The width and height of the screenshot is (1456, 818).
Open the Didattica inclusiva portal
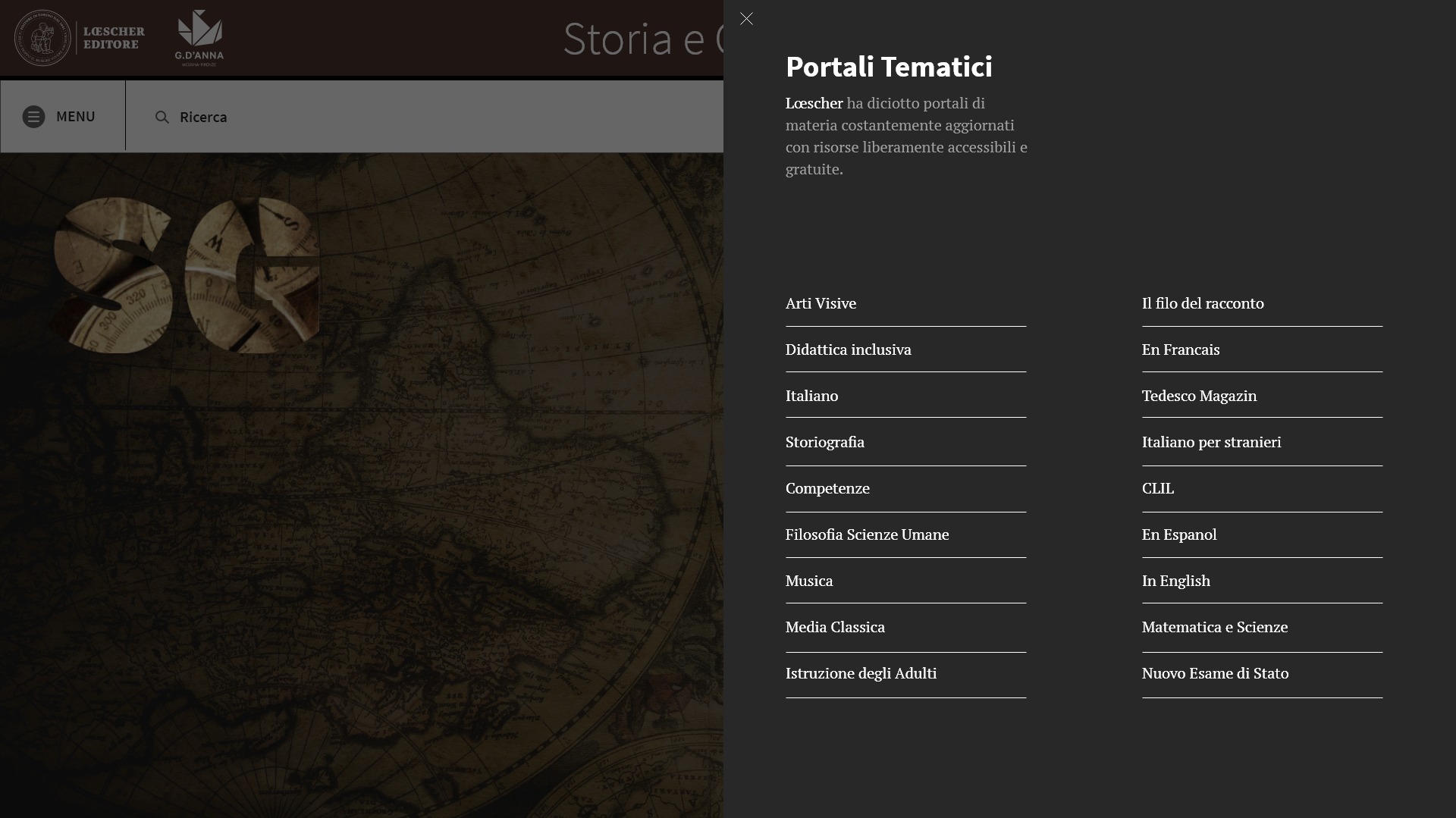point(848,349)
